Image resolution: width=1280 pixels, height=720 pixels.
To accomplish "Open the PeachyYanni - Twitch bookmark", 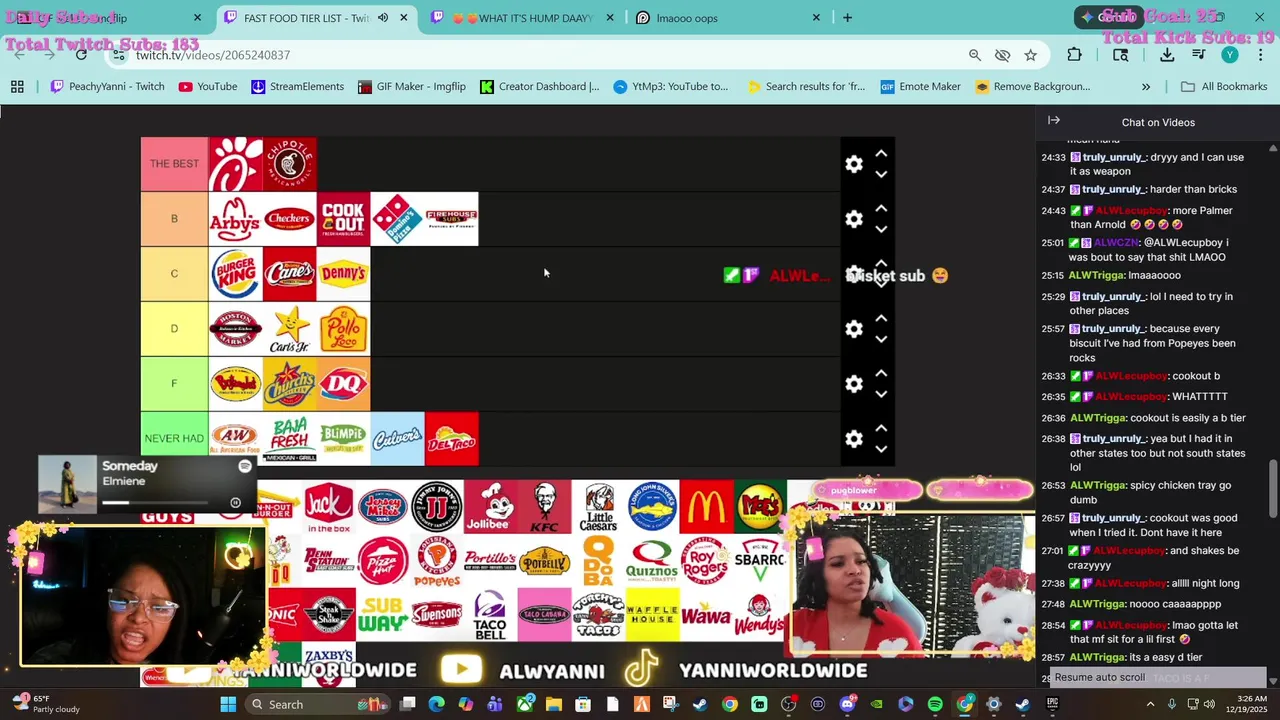I will 107,87.
